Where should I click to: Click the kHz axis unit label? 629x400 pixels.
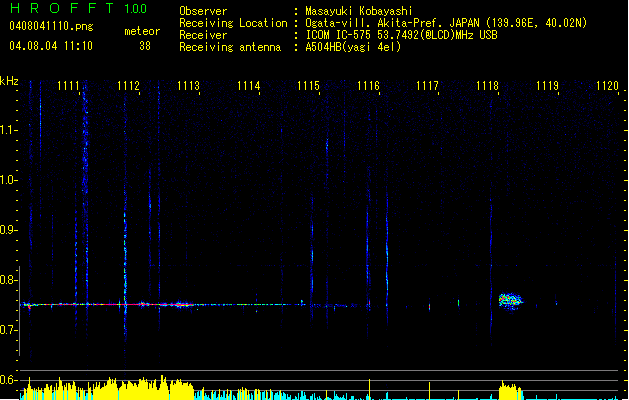(9, 81)
